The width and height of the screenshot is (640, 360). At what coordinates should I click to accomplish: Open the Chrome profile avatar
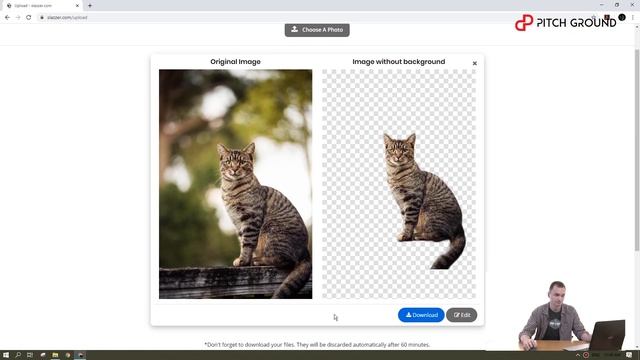(x=622, y=17)
